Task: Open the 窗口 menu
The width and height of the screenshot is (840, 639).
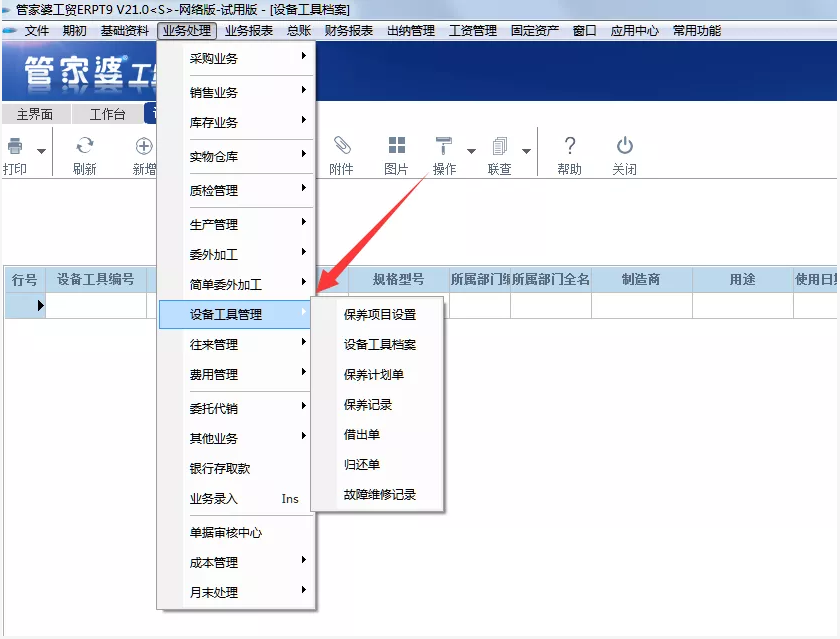Action: pos(584,31)
